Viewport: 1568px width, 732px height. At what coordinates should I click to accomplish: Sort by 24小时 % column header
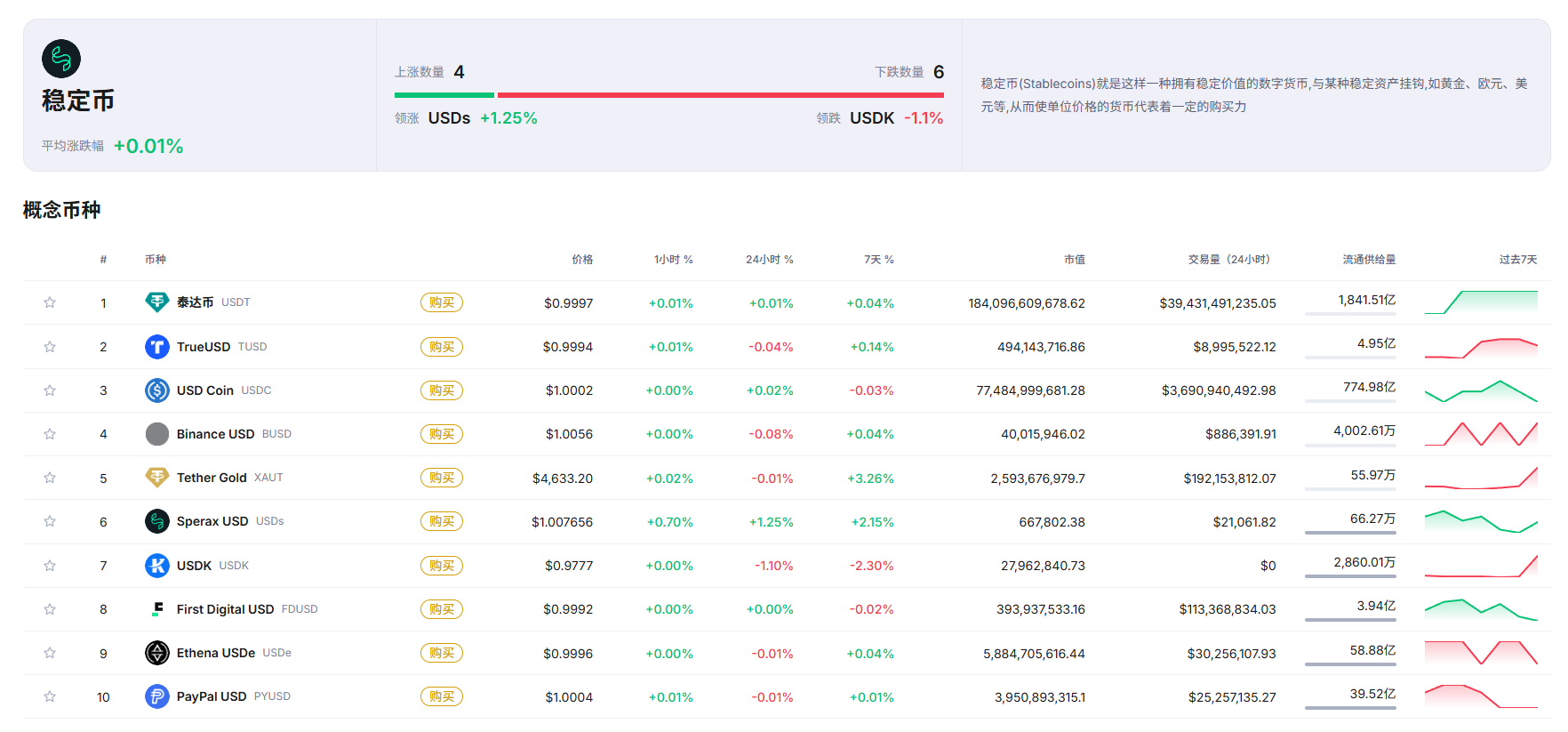(769, 260)
